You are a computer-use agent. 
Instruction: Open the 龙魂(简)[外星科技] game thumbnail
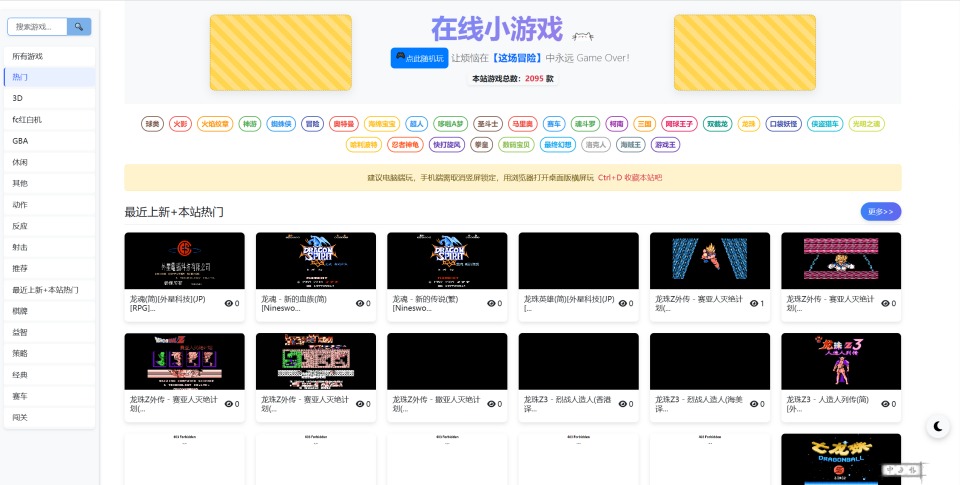point(184,261)
